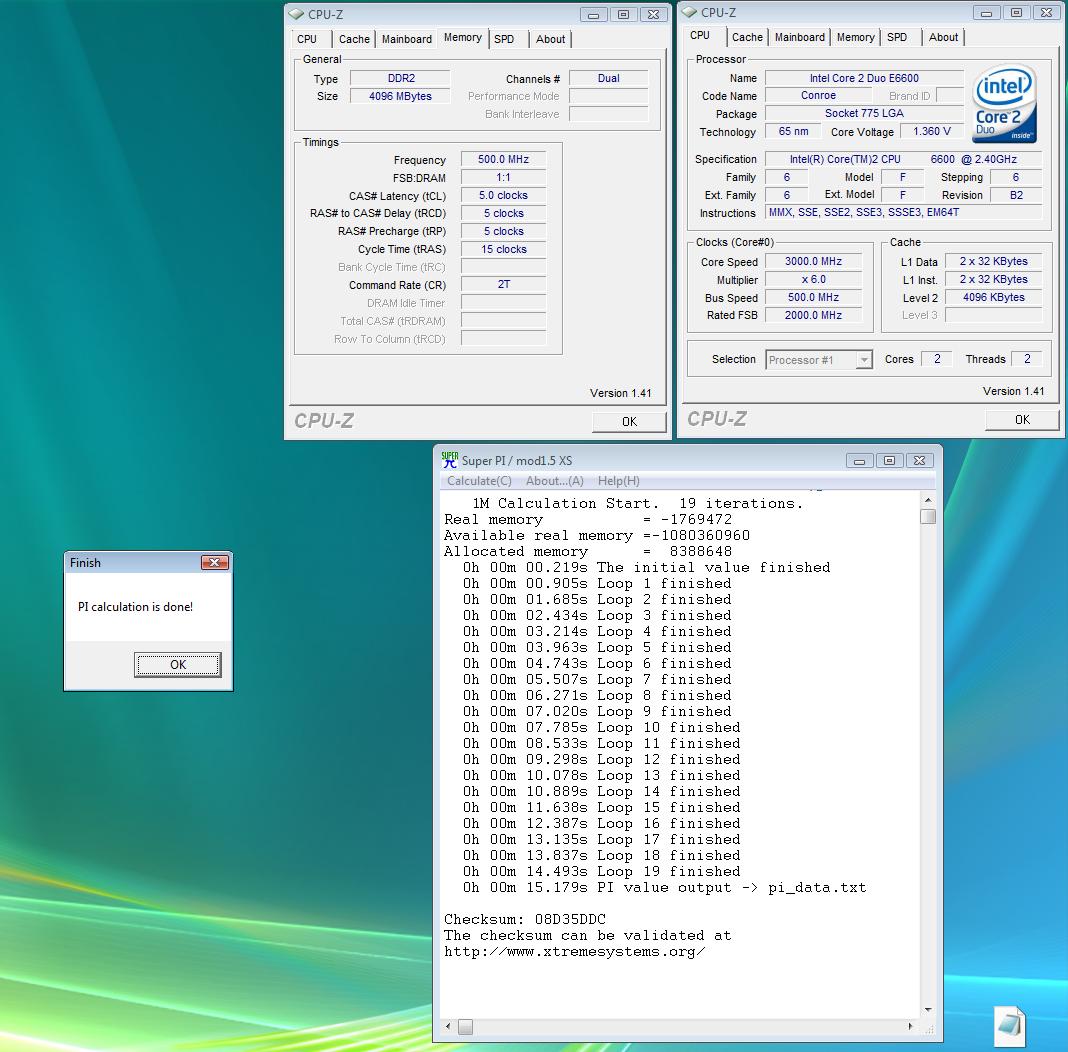1068x1052 pixels.
Task: Switch to CPU tab in Memory window
Action: click(307, 39)
